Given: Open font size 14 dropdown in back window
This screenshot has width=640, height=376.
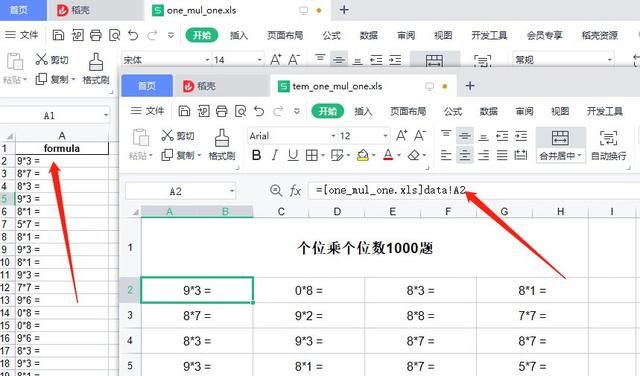Looking at the screenshot, I should tap(260, 60).
